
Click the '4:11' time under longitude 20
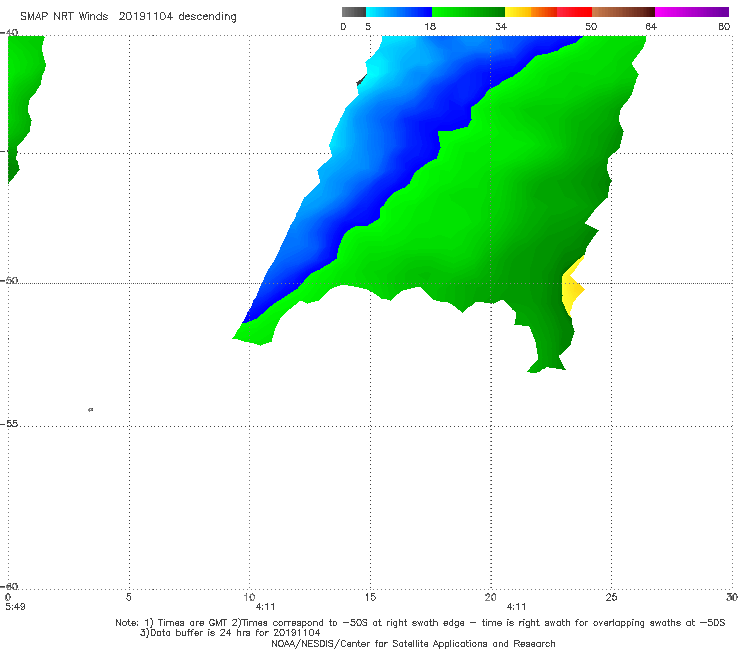[516, 607]
